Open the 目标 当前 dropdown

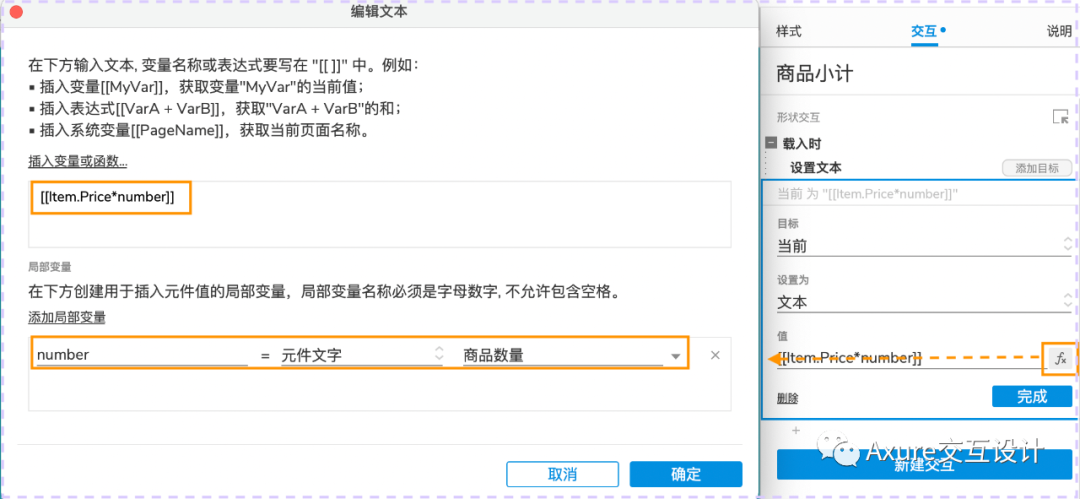(x=924, y=245)
